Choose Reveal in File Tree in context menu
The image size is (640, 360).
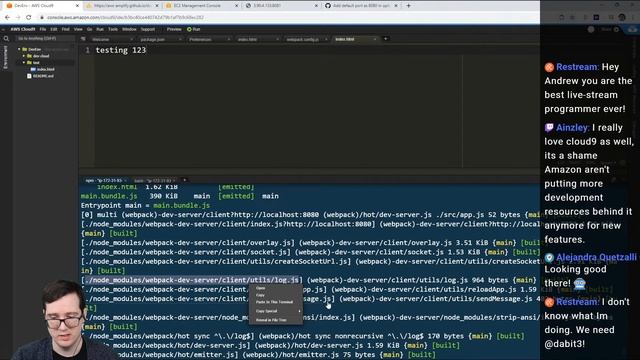click(276, 320)
